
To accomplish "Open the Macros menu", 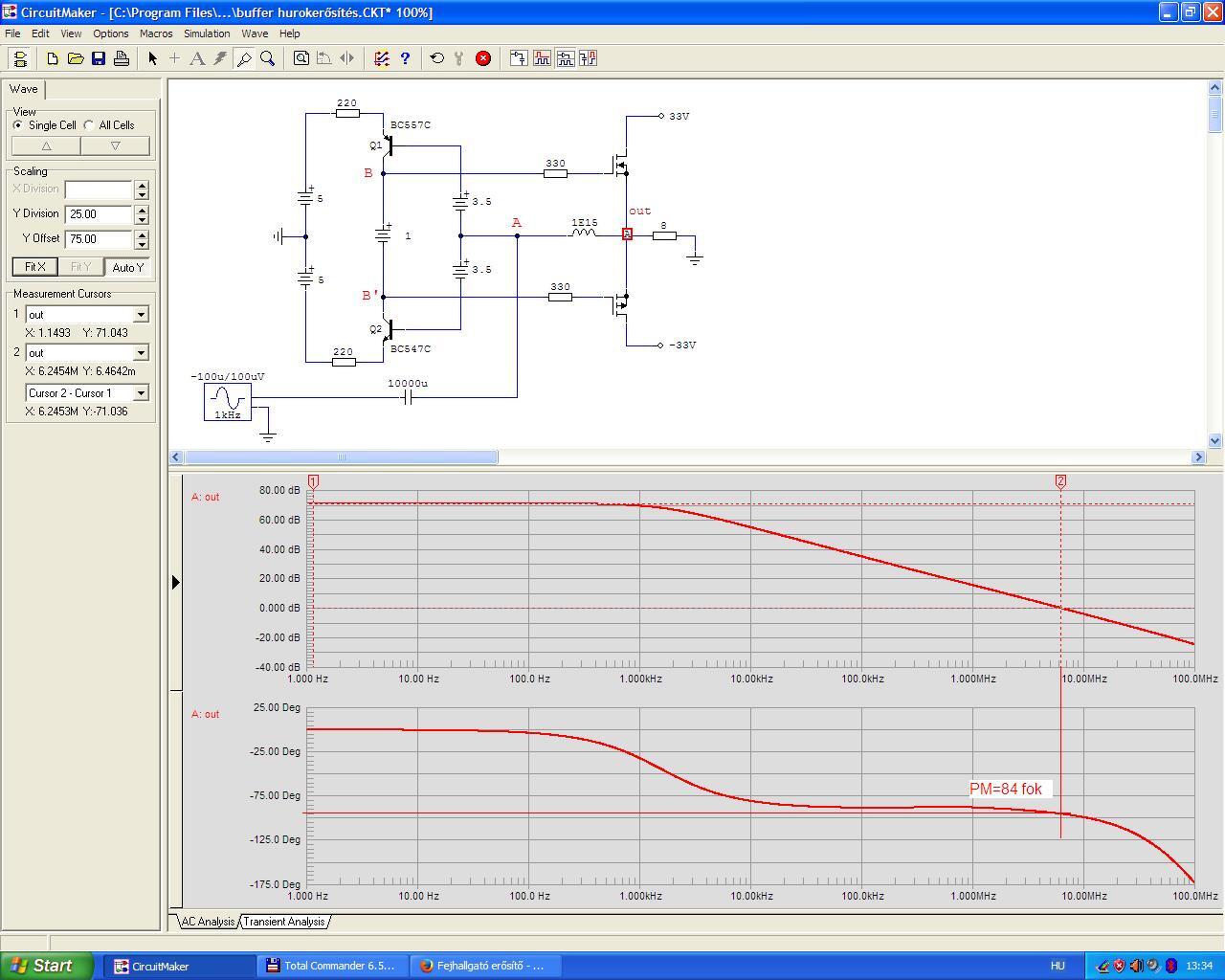I will click(156, 33).
